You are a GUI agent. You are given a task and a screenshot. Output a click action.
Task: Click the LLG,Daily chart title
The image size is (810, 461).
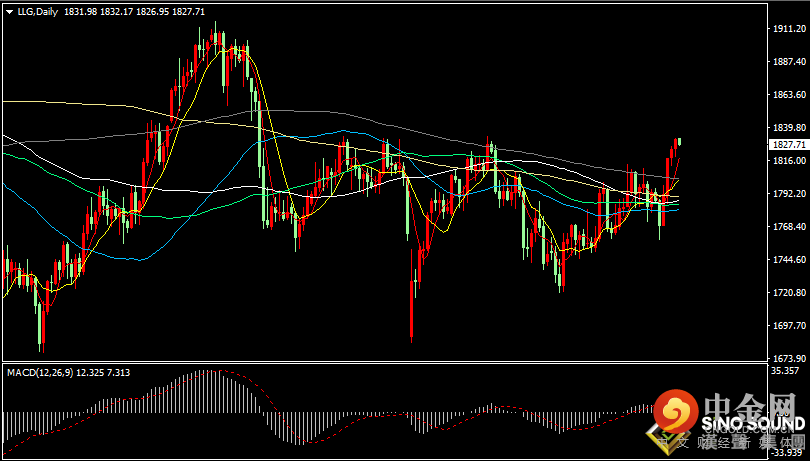[x=38, y=12]
